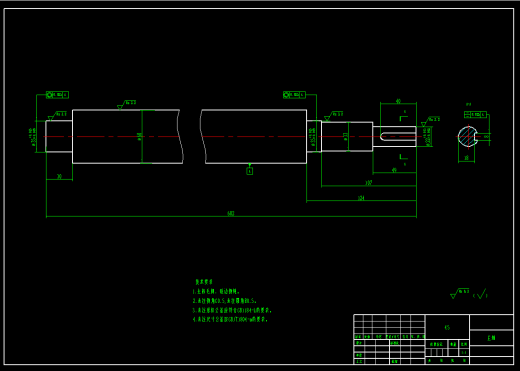The width and height of the screenshot is (520, 371).
Task: Select the 130 length dimension text
Action: tap(369, 183)
